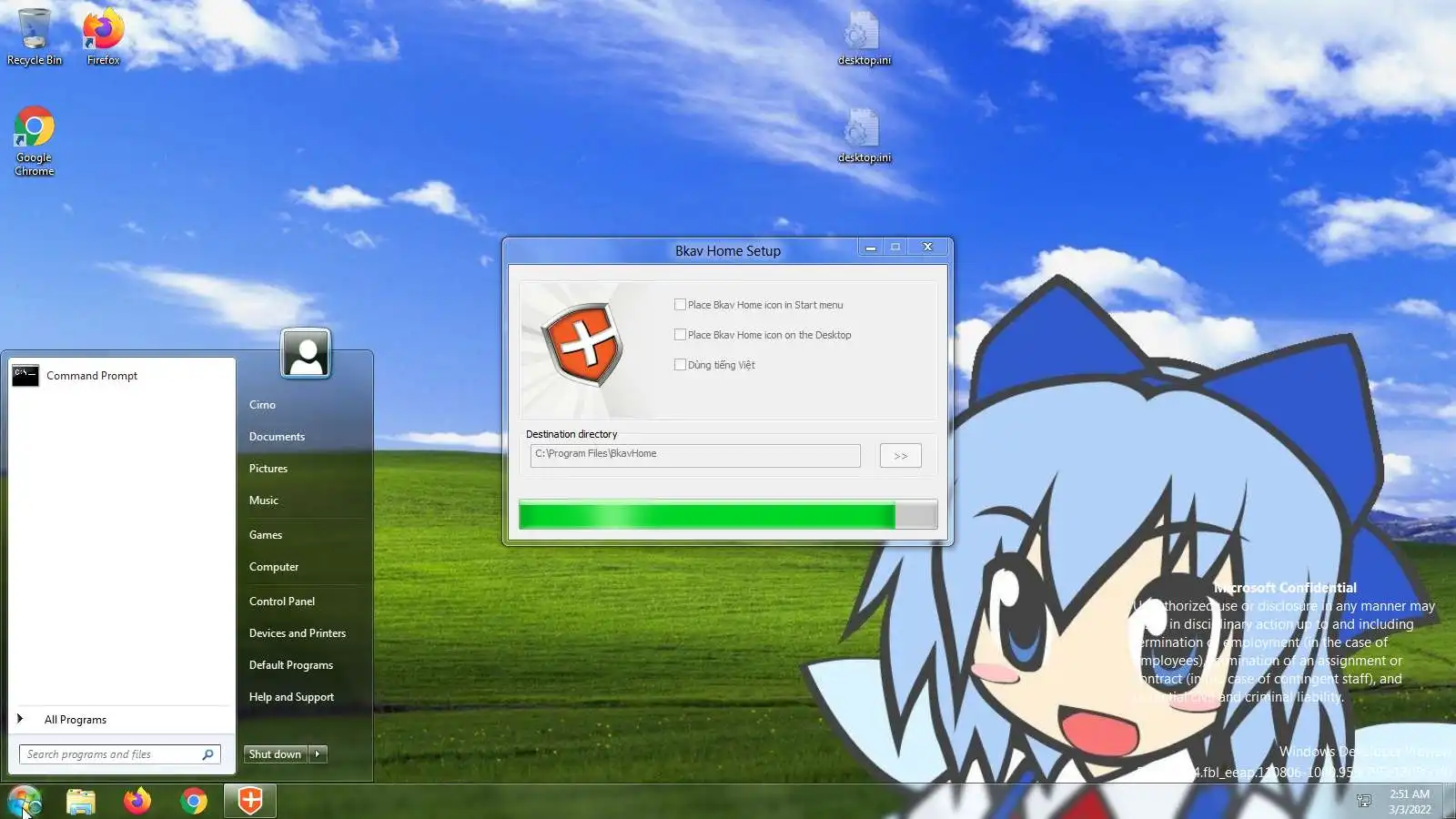1456x819 pixels.
Task: Click the >> browse button in setup
Action: [900, 456]
